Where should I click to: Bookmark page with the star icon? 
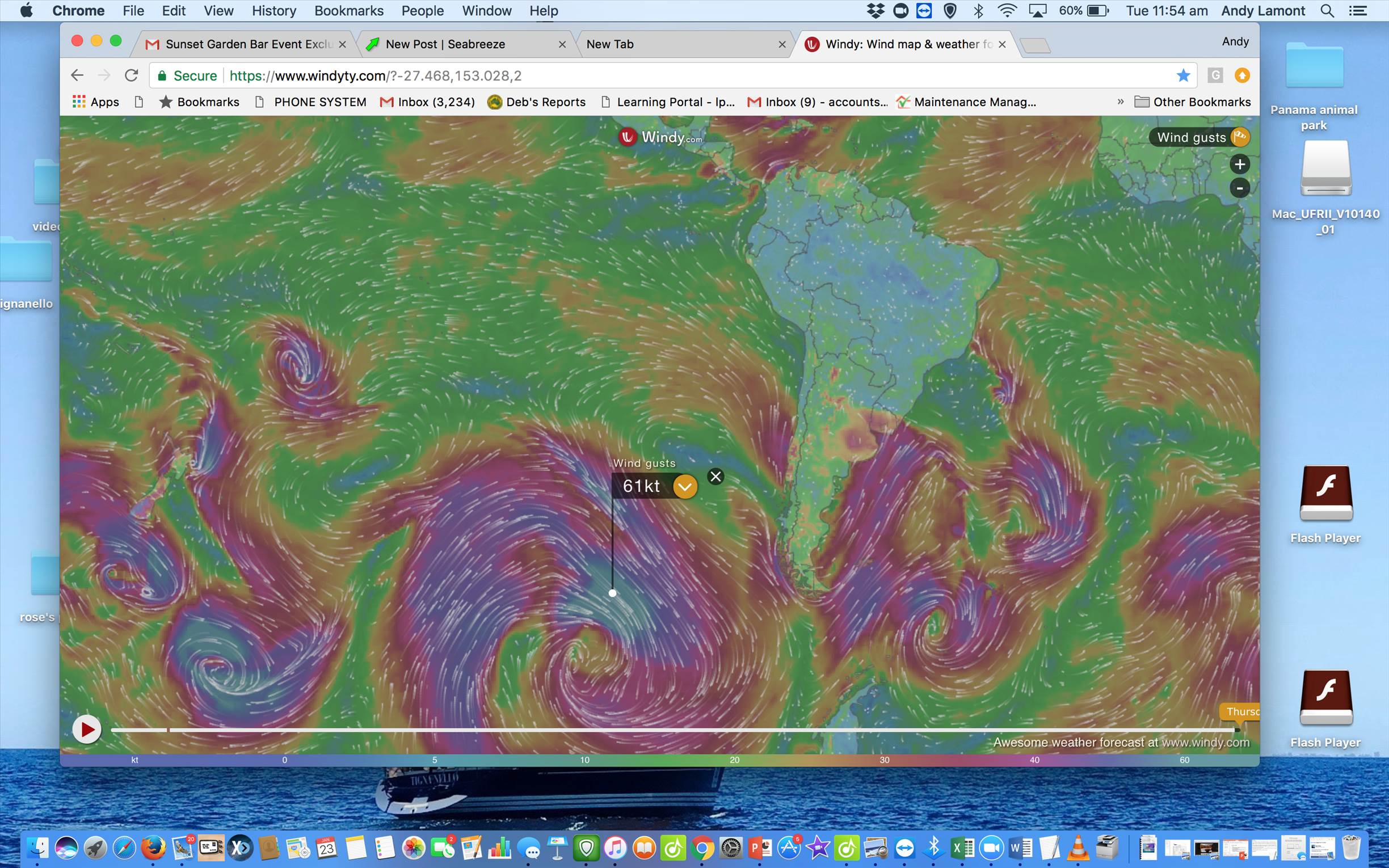click(1183, 76)
